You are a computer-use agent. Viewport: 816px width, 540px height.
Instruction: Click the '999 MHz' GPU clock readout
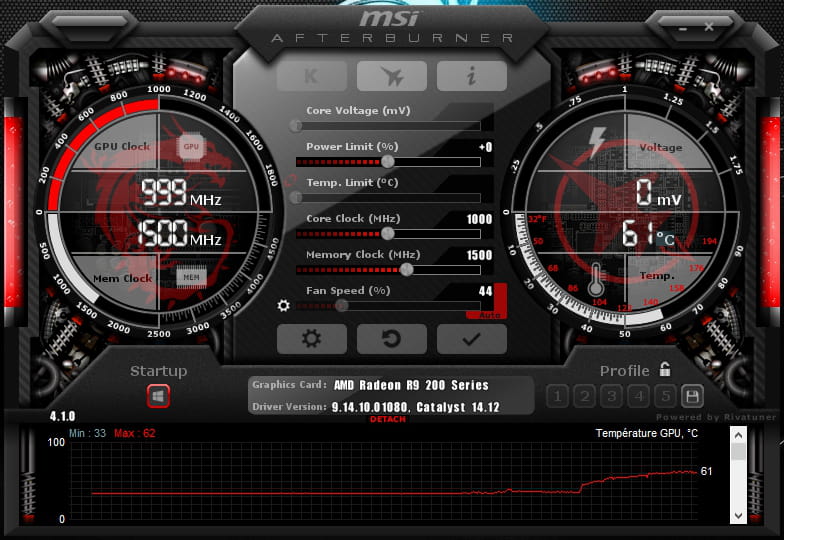point(181,192)
